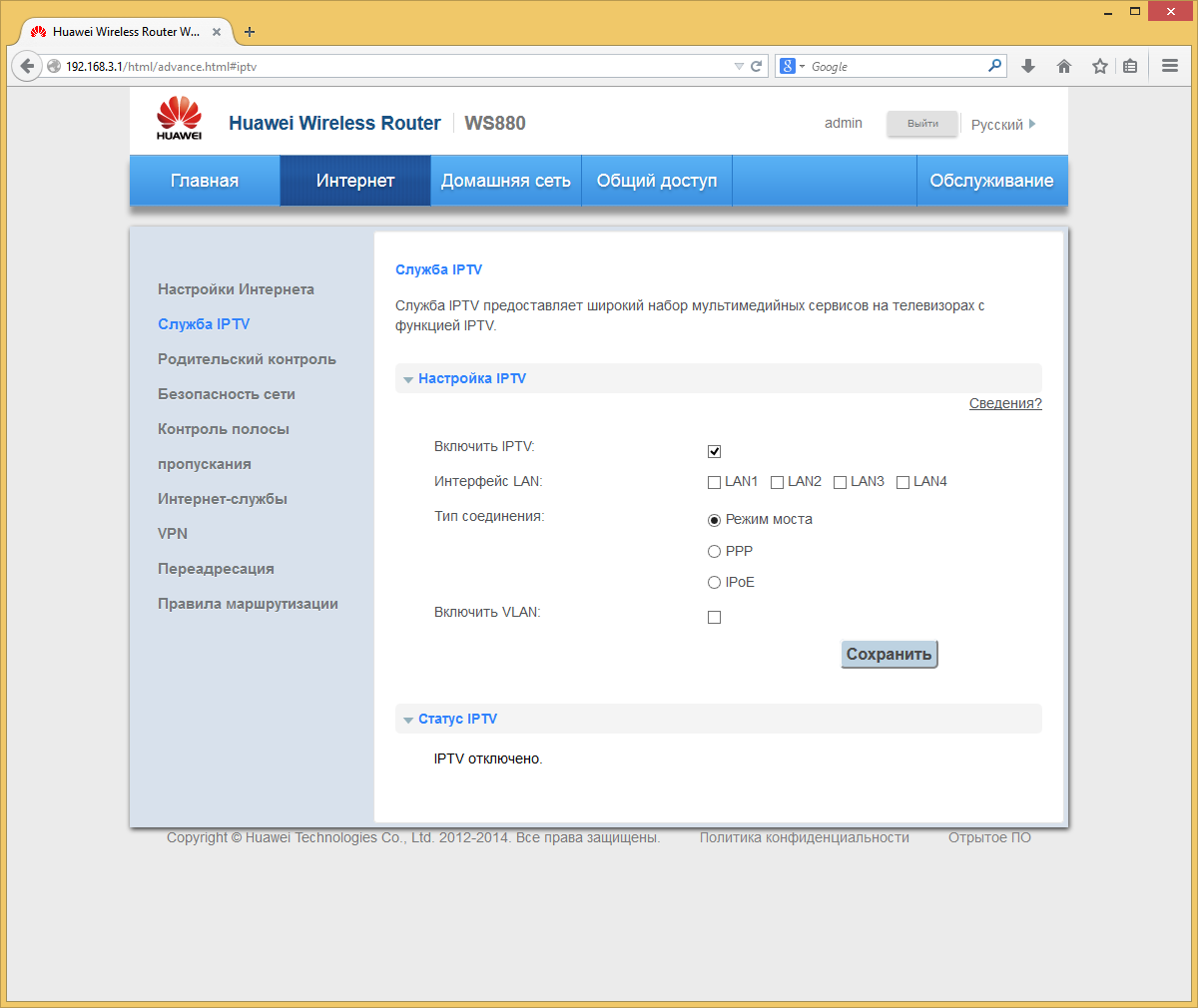Open Родительский контроль in sidebar

[x=247, y=359]
